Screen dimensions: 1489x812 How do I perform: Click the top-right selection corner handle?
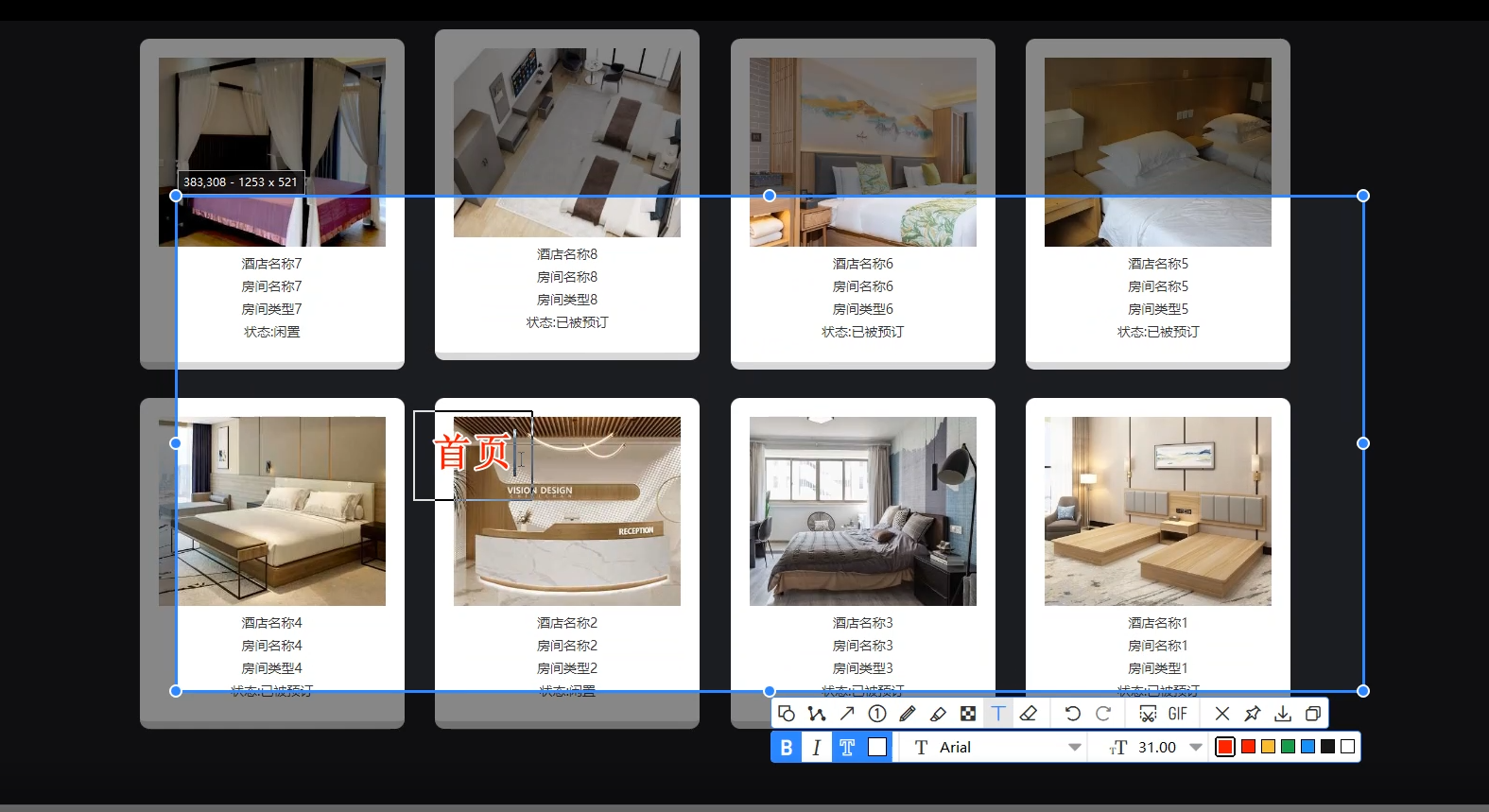click(1363, 196)
